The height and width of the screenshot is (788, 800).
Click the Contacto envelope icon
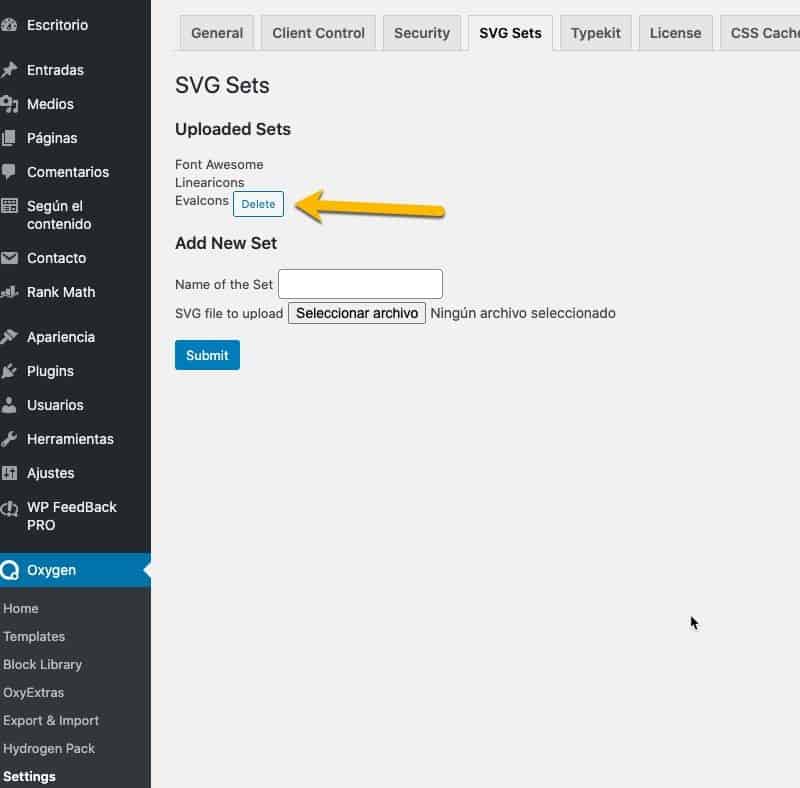coord(9,258)
